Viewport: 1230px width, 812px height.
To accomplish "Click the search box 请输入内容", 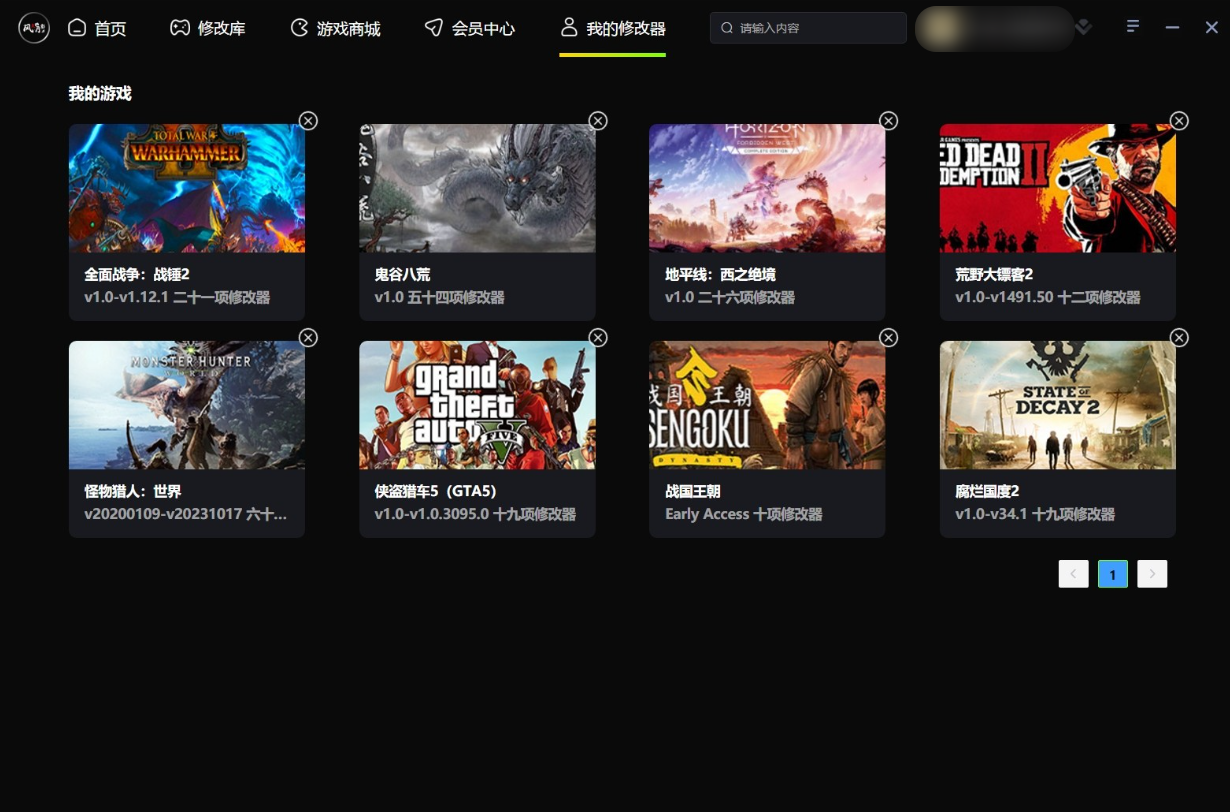I will tap(808, 28).
